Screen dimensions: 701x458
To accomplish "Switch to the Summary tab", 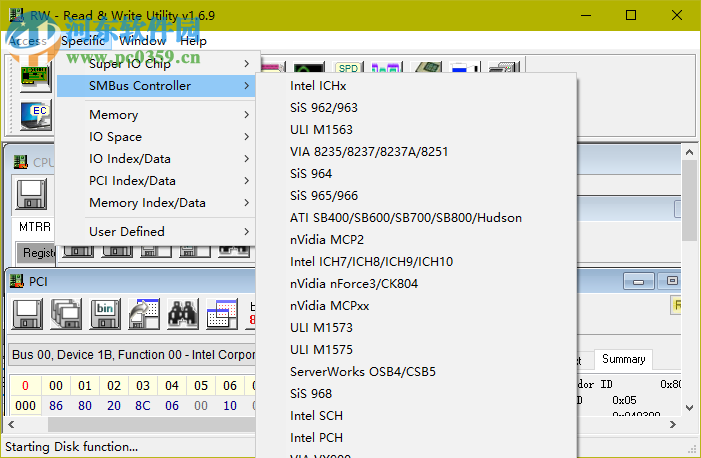I will [x=622, y=359].
